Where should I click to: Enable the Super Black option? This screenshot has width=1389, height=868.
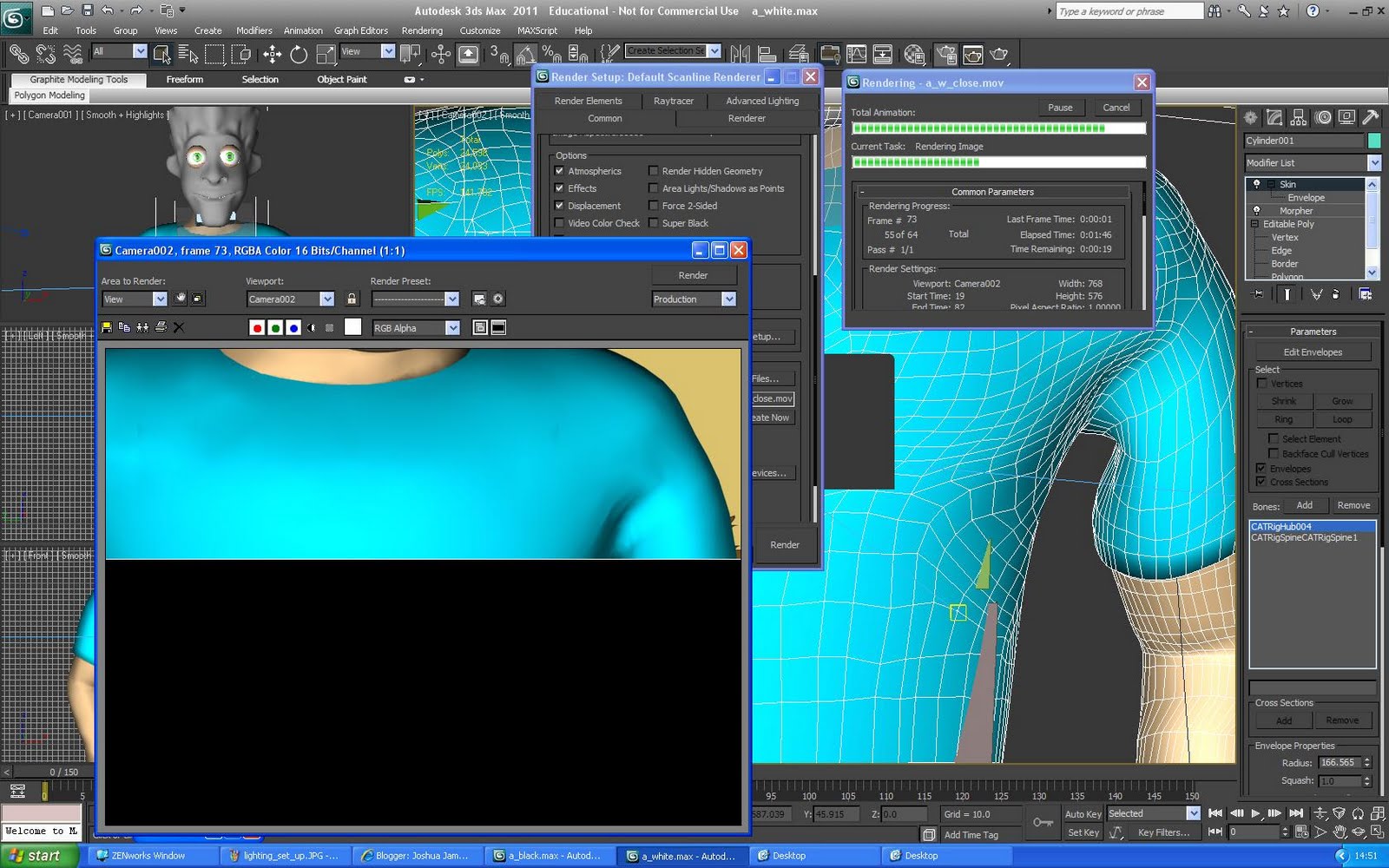(x=653, y=223)
